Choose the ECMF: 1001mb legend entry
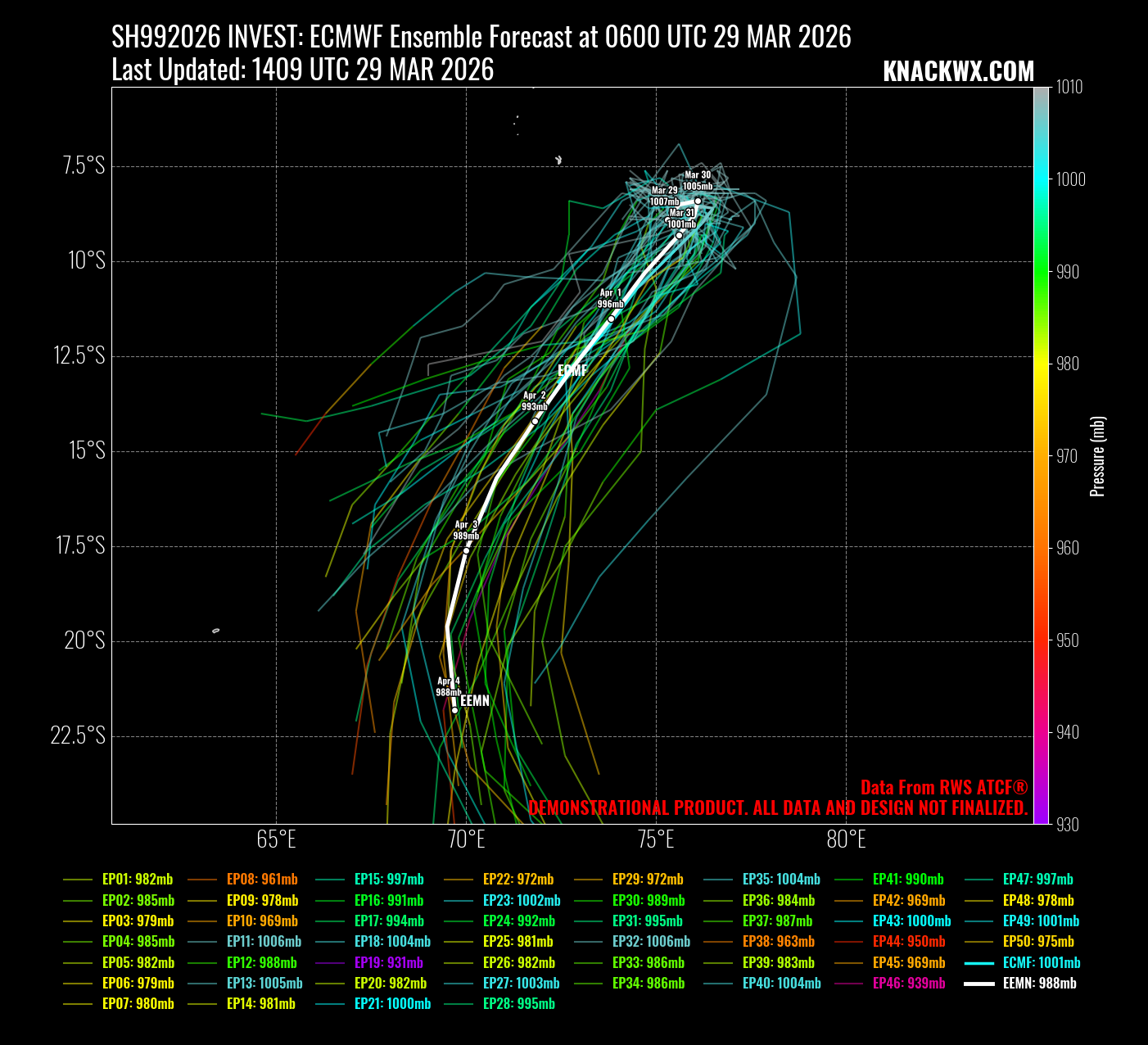Image resolution: width=1148 pixels, height=1045 pixels. click(x=1041, y=962)
